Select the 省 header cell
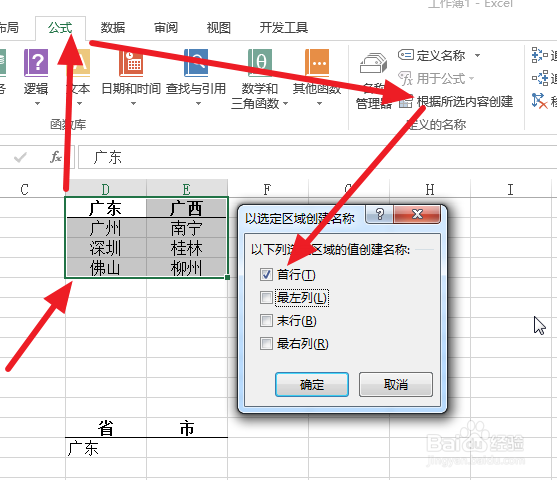 [106, 427]
